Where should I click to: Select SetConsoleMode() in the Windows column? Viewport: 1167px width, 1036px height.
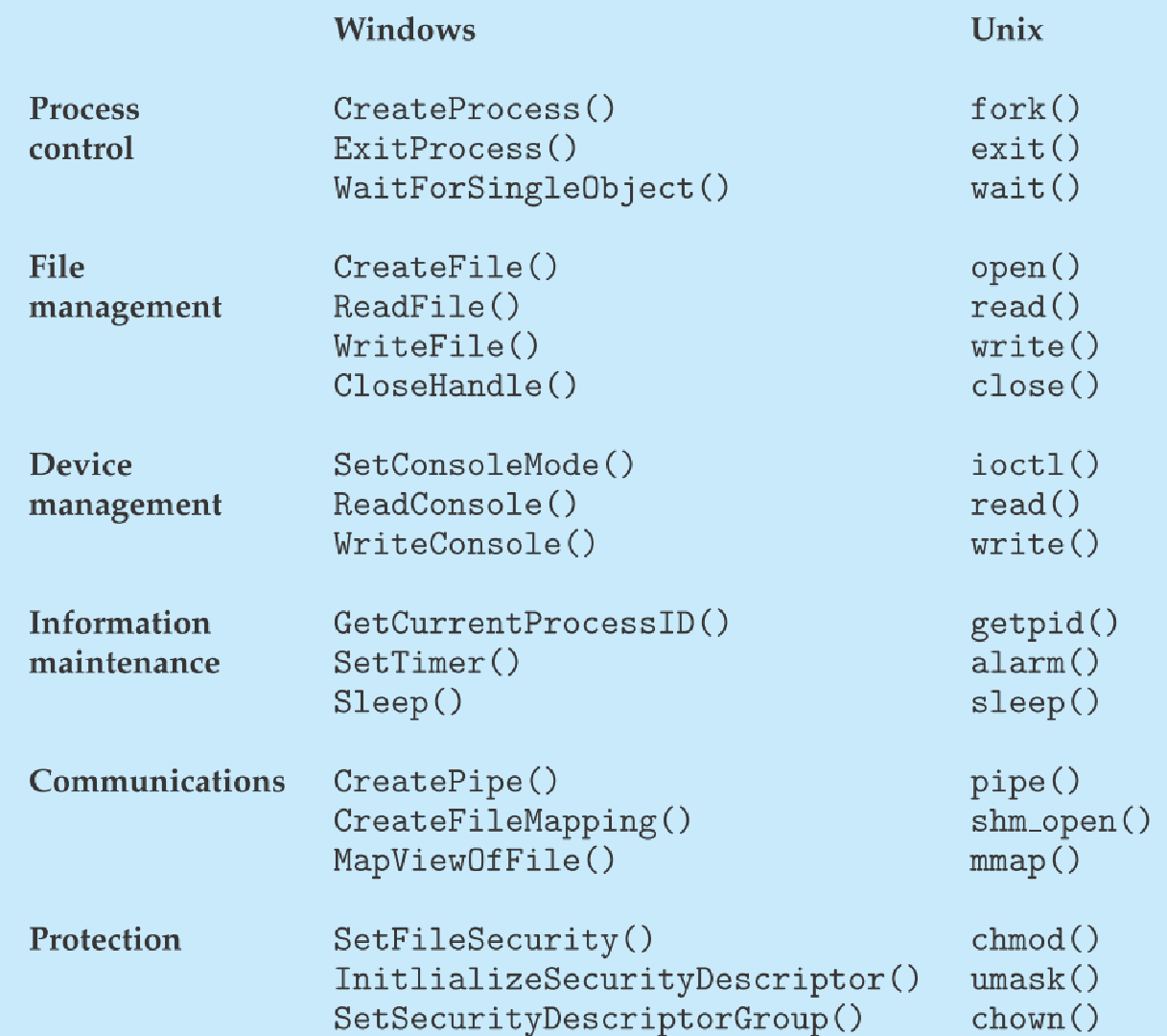point(484,465)
